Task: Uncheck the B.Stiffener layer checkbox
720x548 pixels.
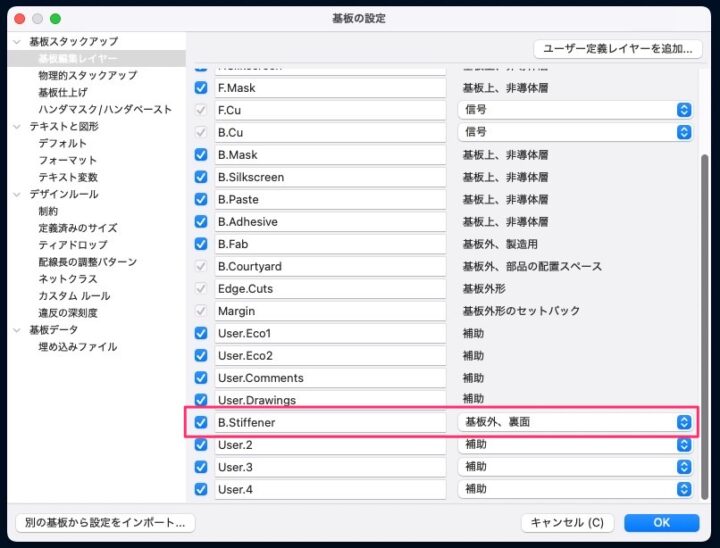Action: point(201,422)
